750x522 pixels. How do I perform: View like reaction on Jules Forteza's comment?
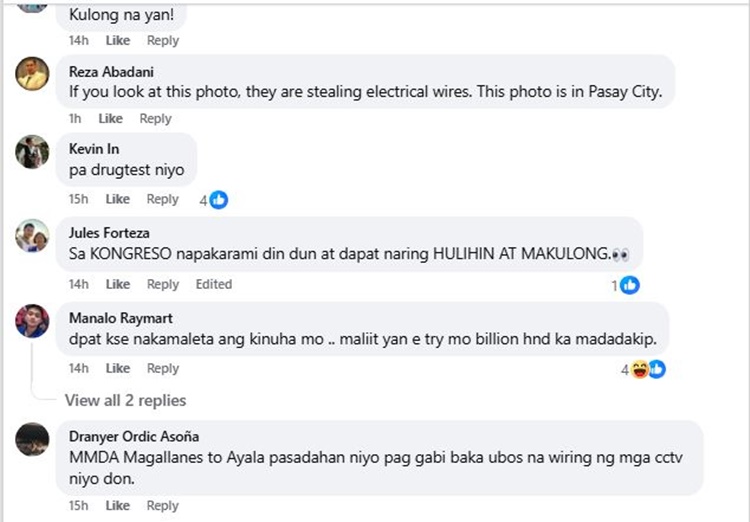click(625, 285)
